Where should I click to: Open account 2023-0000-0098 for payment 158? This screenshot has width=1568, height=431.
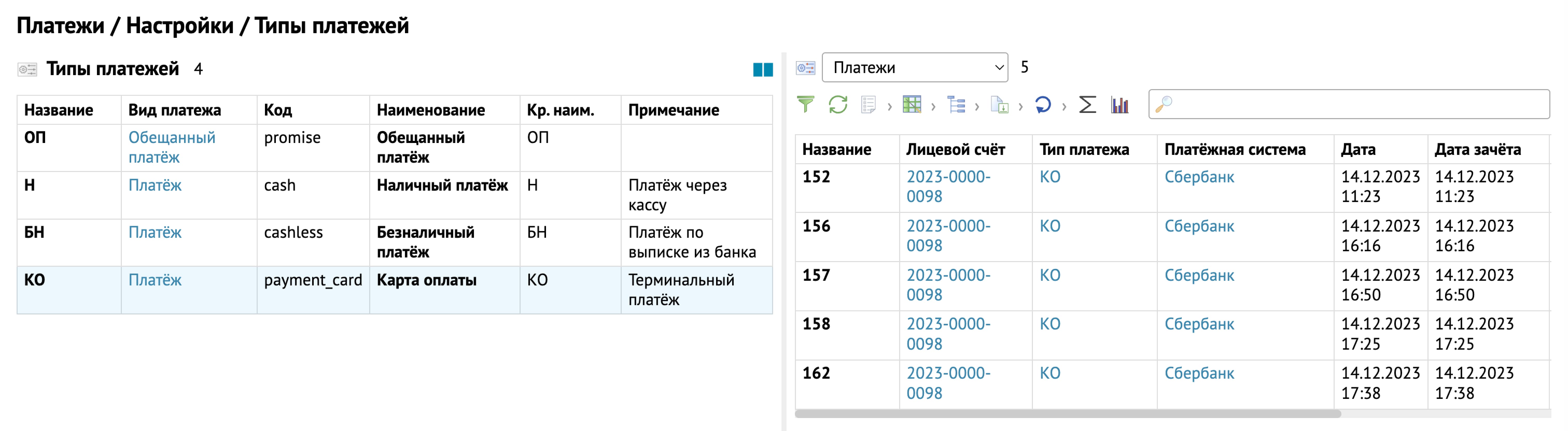[948, 334]
